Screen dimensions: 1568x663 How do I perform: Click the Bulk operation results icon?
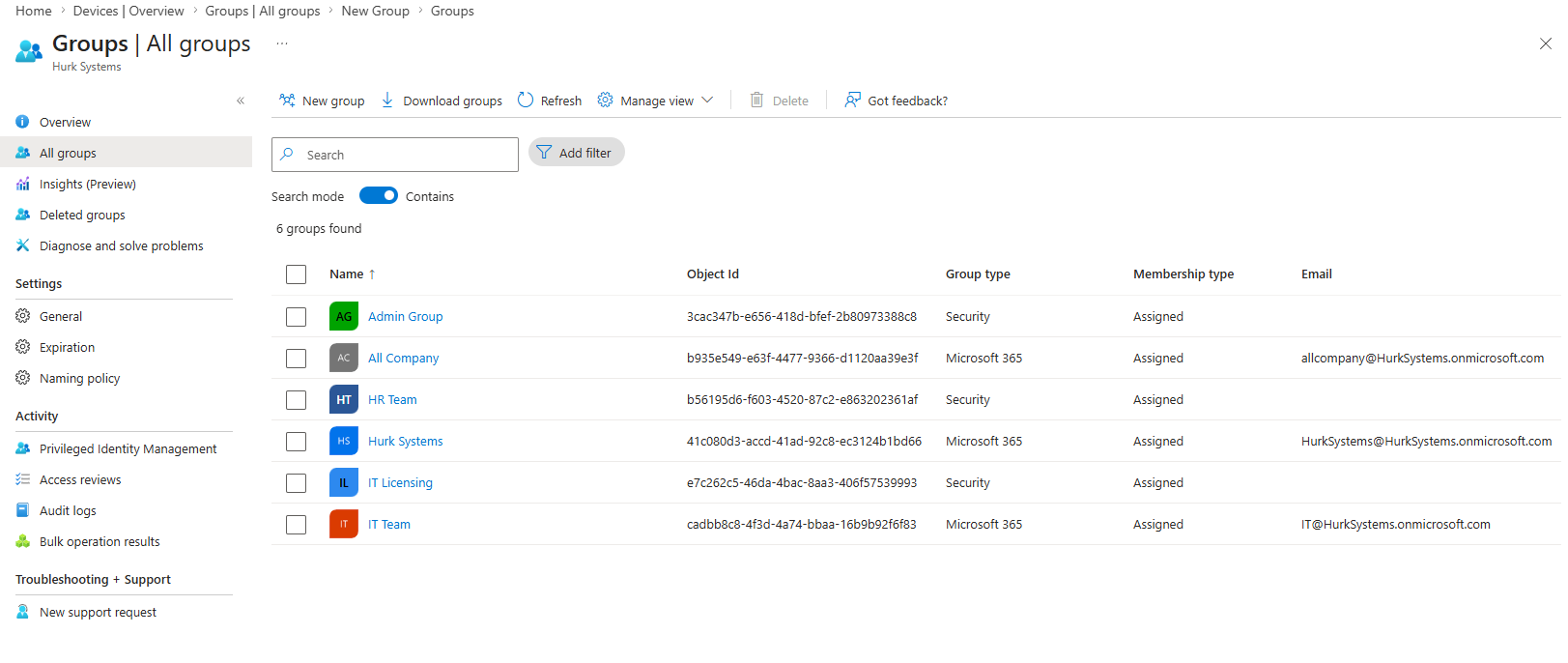tap(22, 541)
